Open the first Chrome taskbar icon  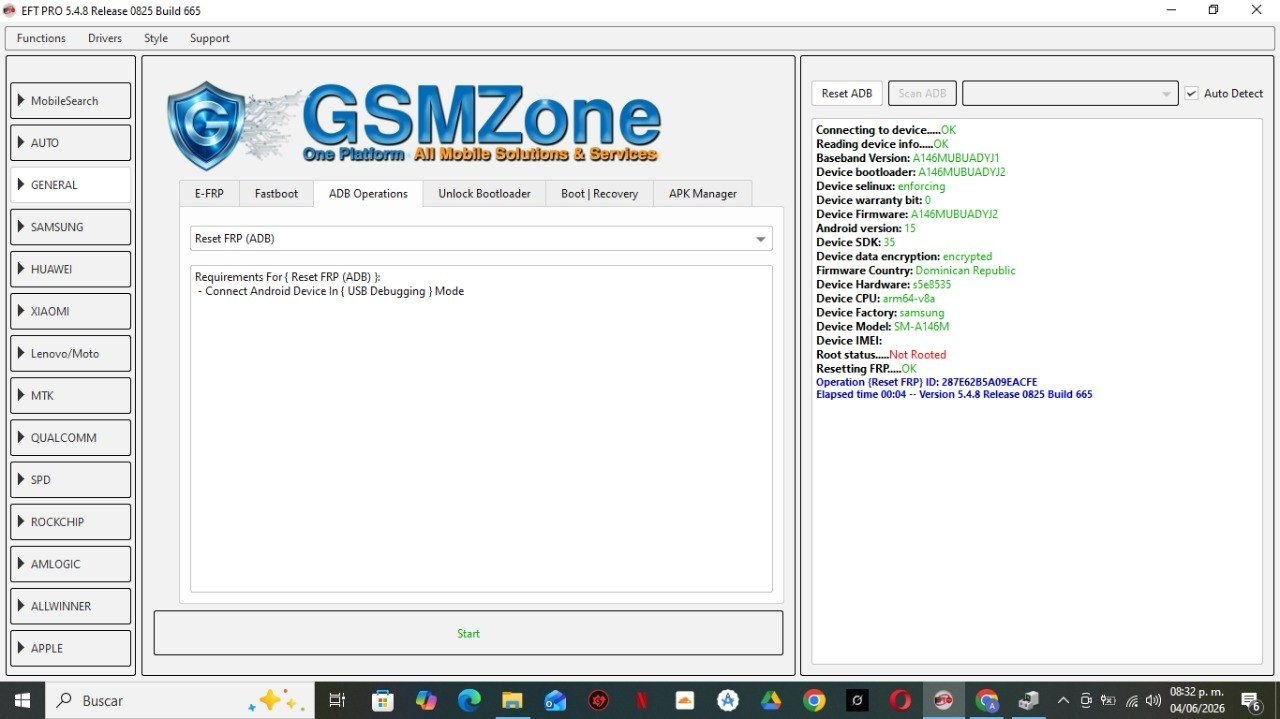(x=814, y=700)
